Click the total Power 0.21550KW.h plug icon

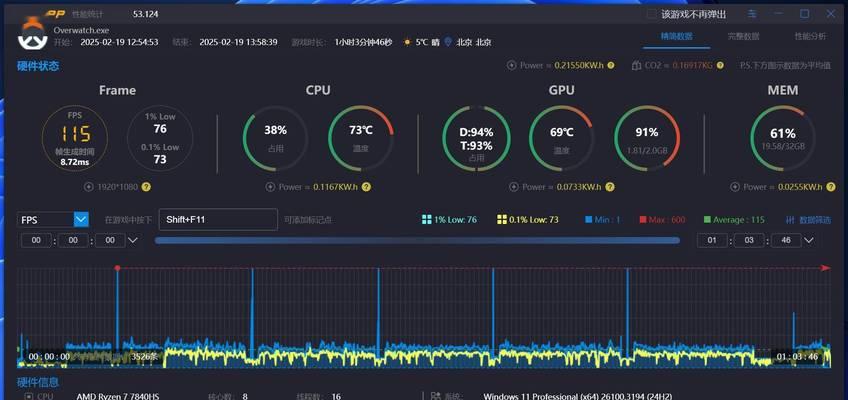point(512,65)
